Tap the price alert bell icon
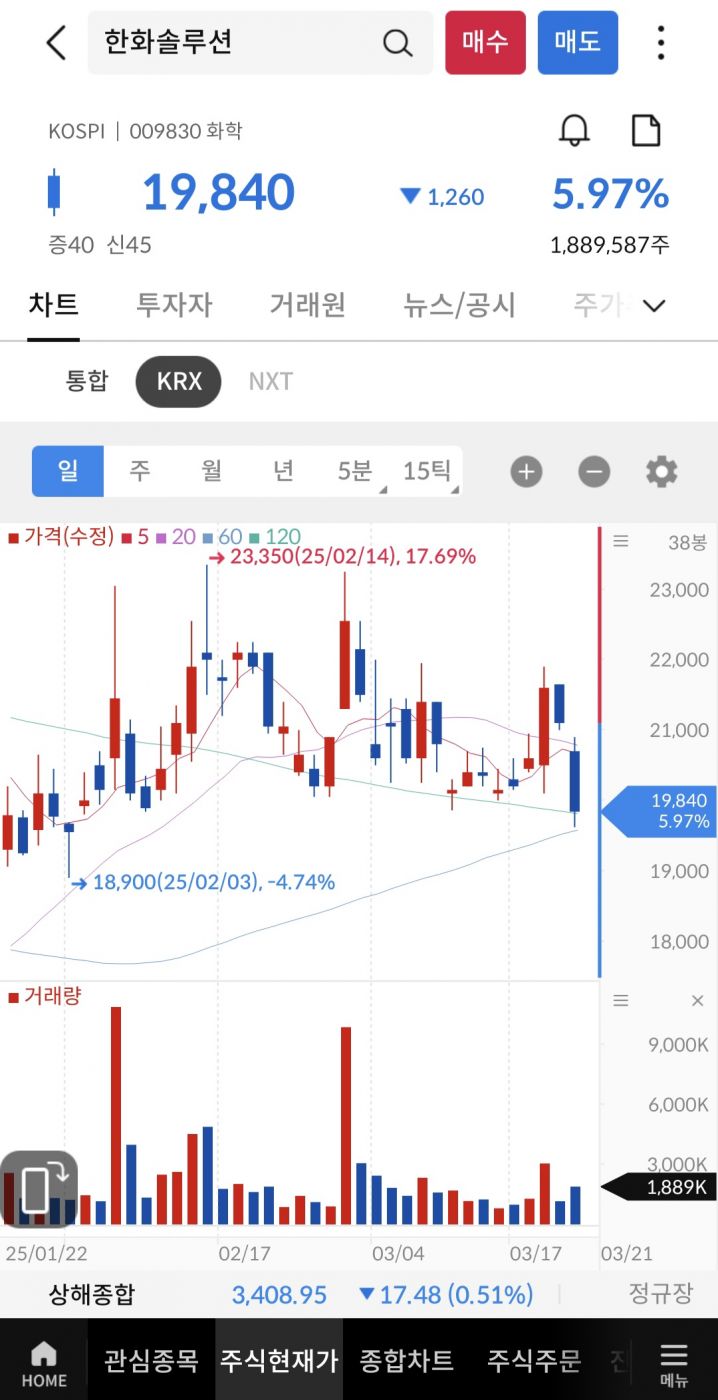The image size is (718, 1400). pyautogui.click(x=574, y=130)
